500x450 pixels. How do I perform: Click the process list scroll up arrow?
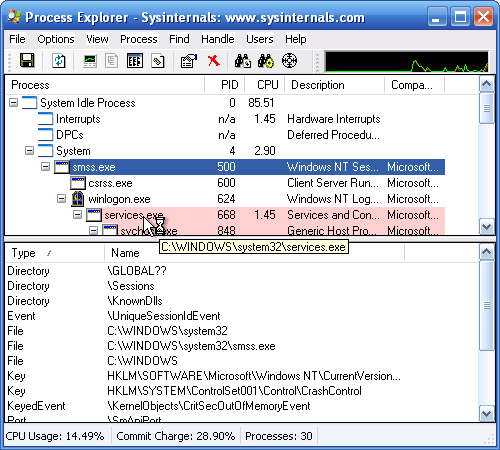pyautogui.click(x=487, y=84)
